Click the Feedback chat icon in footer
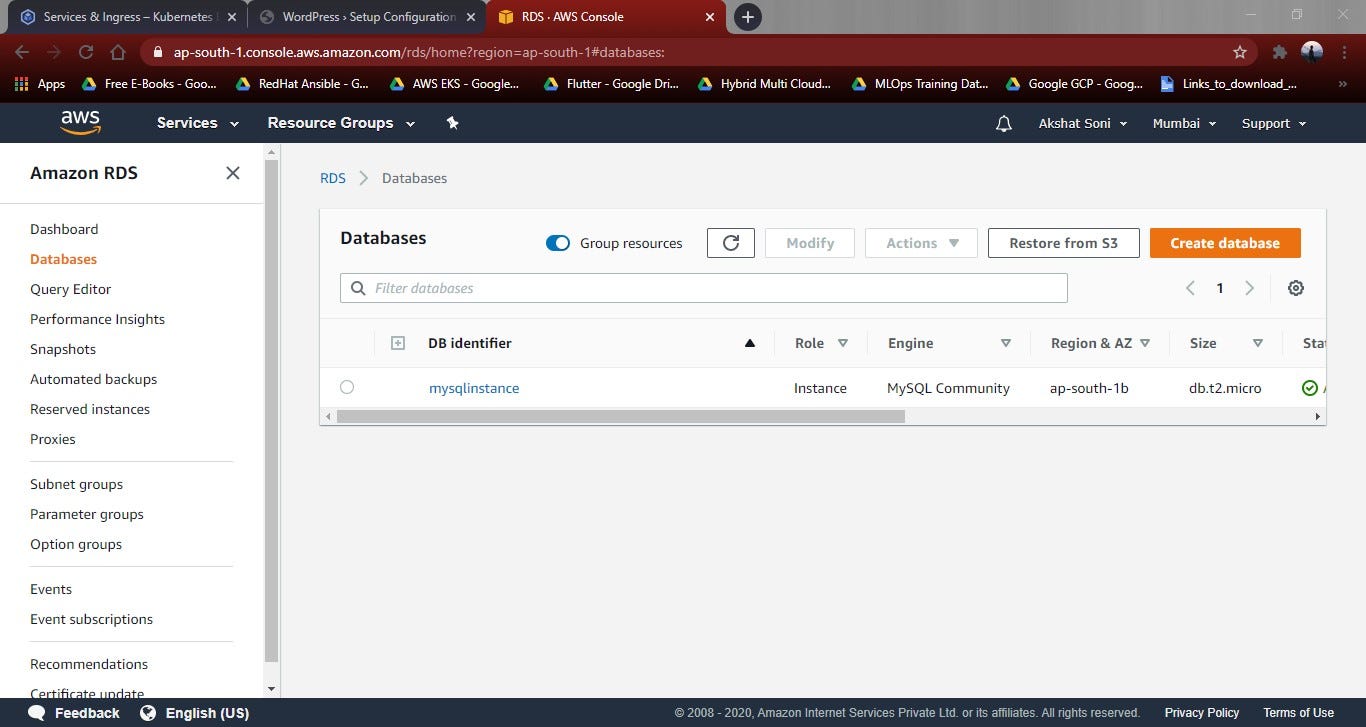Image resolution: width=1366 pixels, height=727 pixels. (x=37, y=713)
